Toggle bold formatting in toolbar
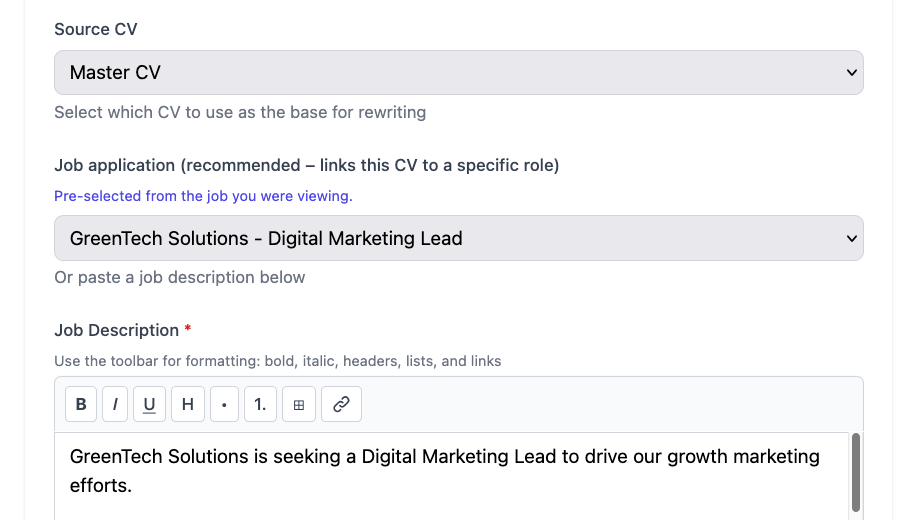Screen dimensions: 921x520 pyautogui.click(x=81, y=404)
